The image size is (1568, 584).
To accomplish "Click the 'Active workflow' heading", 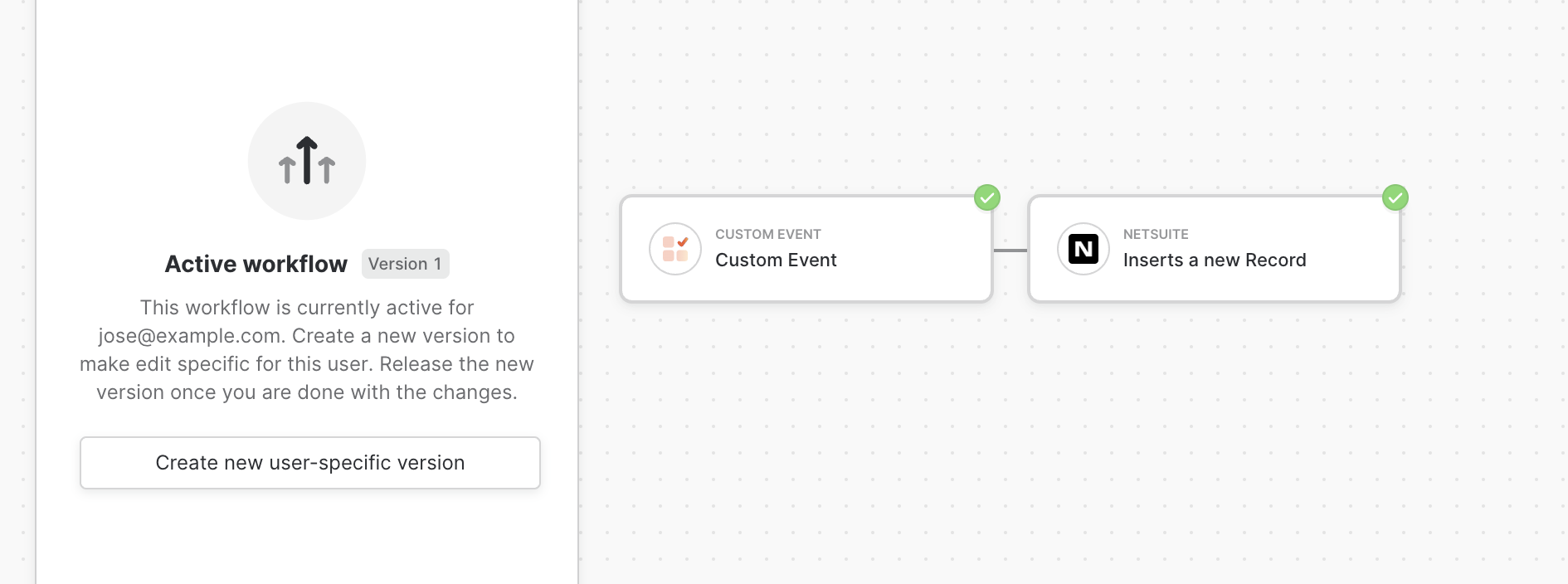I will (256, 264).
